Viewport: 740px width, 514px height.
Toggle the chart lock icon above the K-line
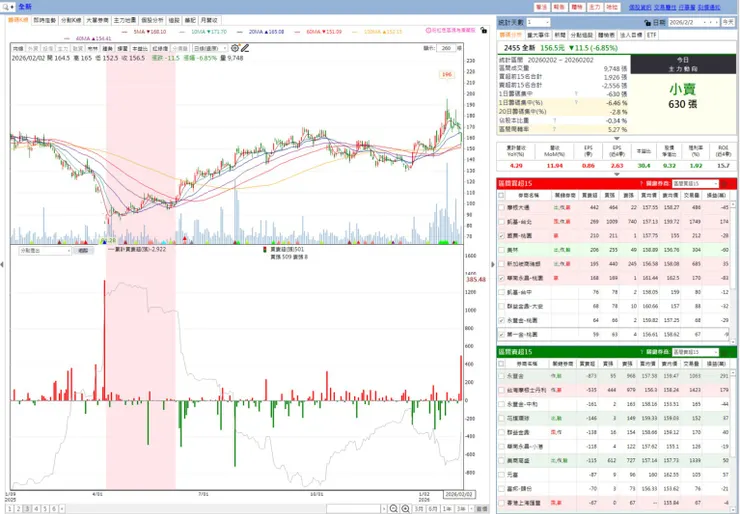coord(483,30)
